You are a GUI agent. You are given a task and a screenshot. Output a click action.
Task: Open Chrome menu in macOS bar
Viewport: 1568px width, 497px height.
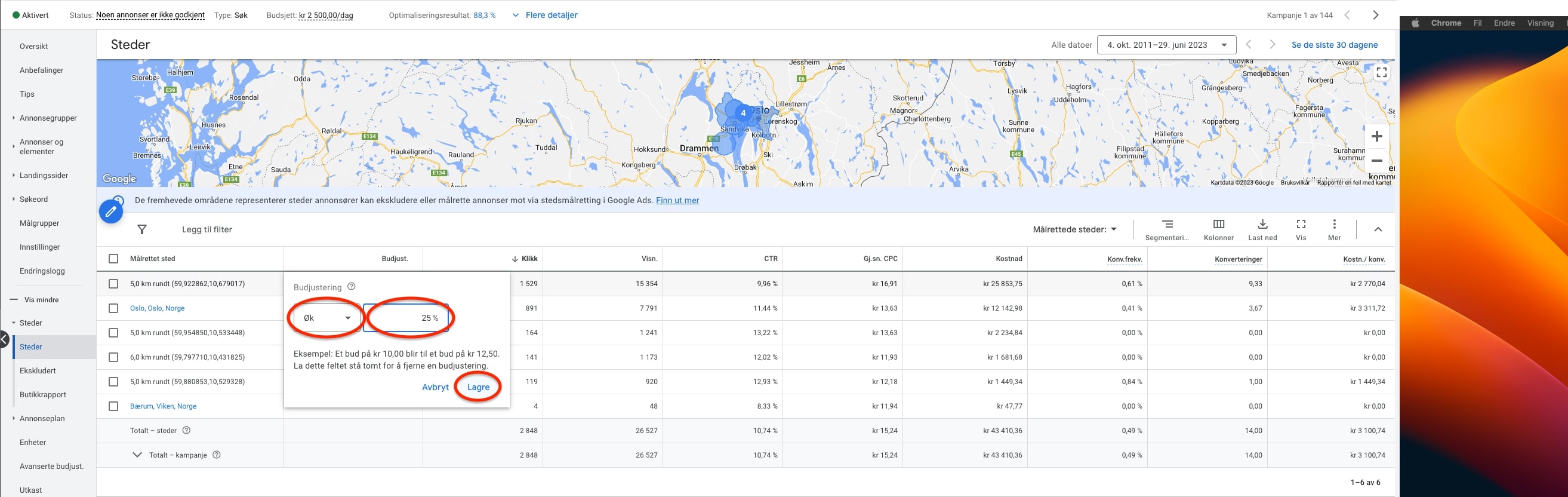1446,23
